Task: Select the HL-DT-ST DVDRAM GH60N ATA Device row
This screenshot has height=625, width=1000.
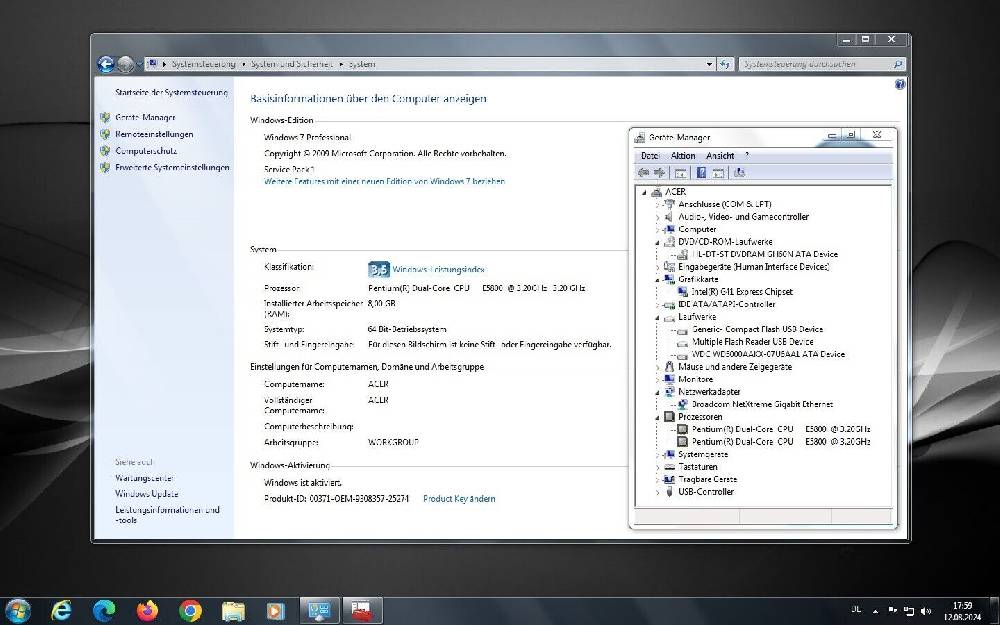Action: 765,254
